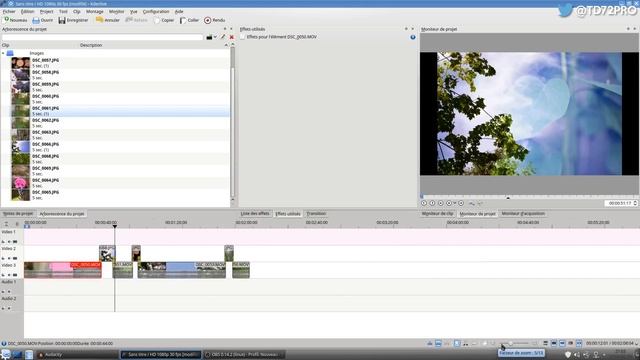Click the Twitter bird logo
The height and width of the screenshot is (360, 640).
[565, 10]
